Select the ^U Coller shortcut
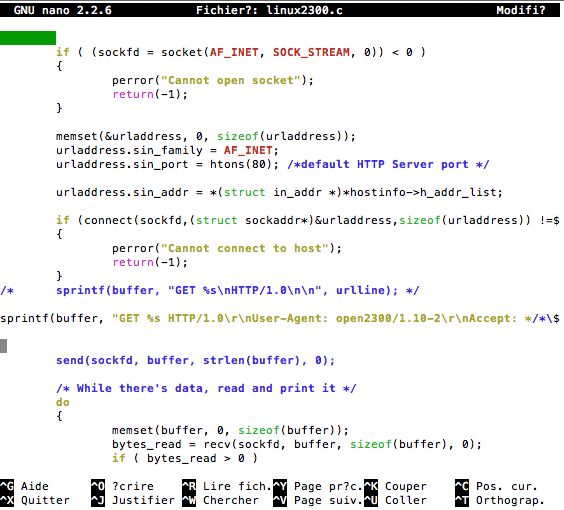 (x=395, y=500)
